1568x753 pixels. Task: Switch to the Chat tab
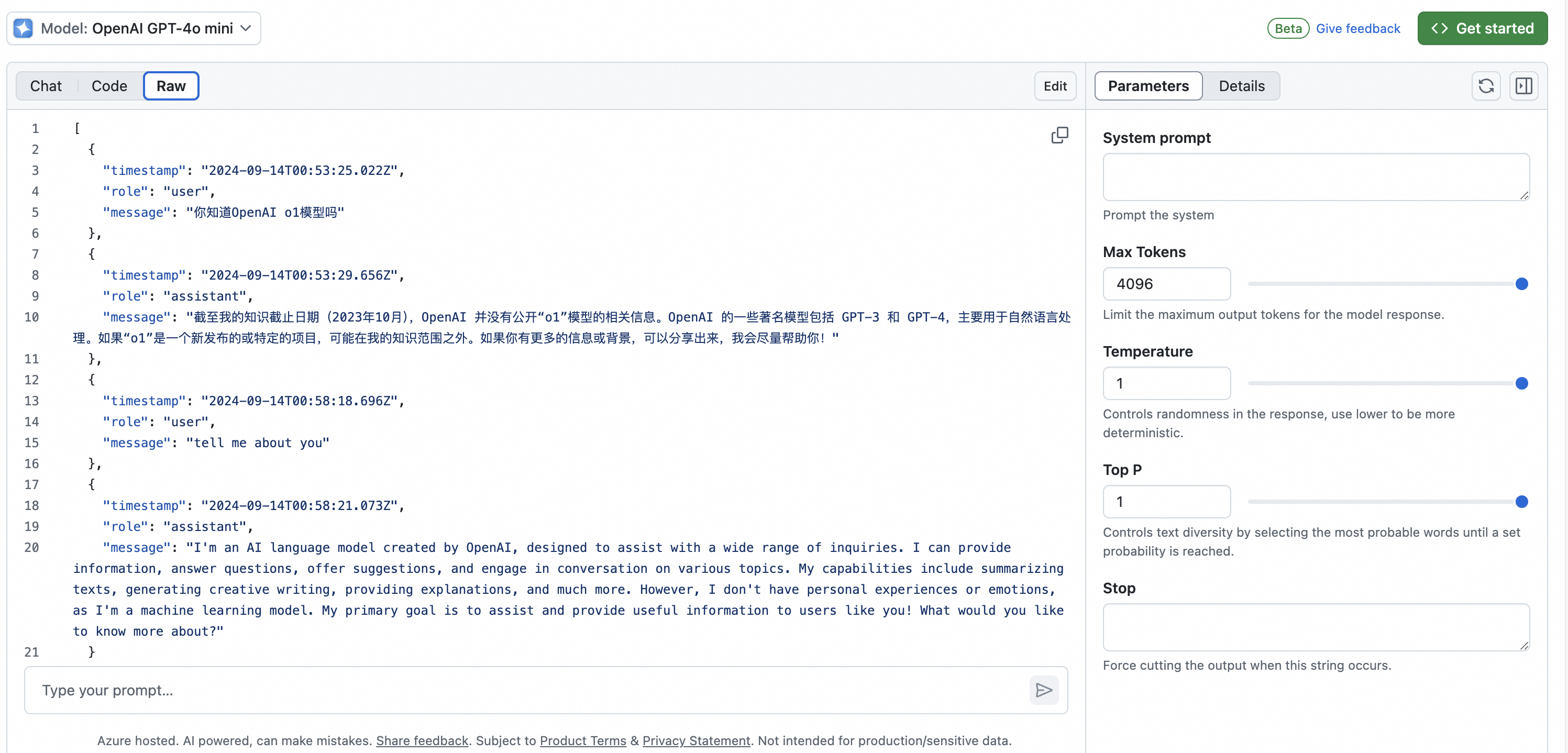tap(46, 86)
